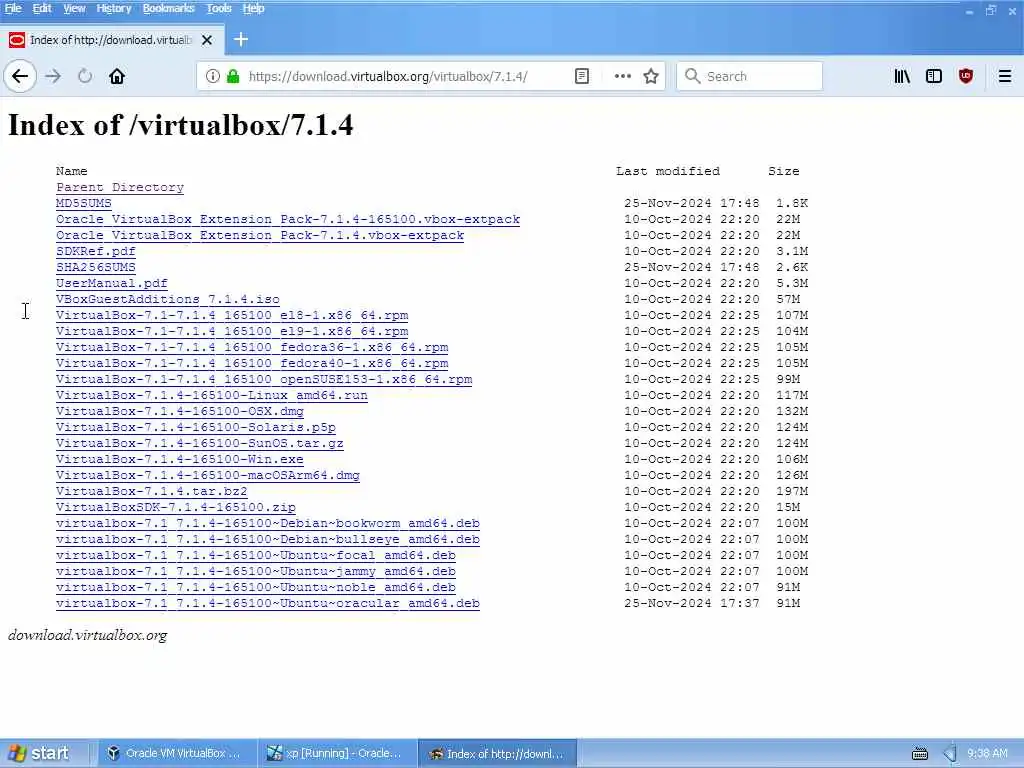Download the Ubuntu focal deb package

tap(256, 555)
